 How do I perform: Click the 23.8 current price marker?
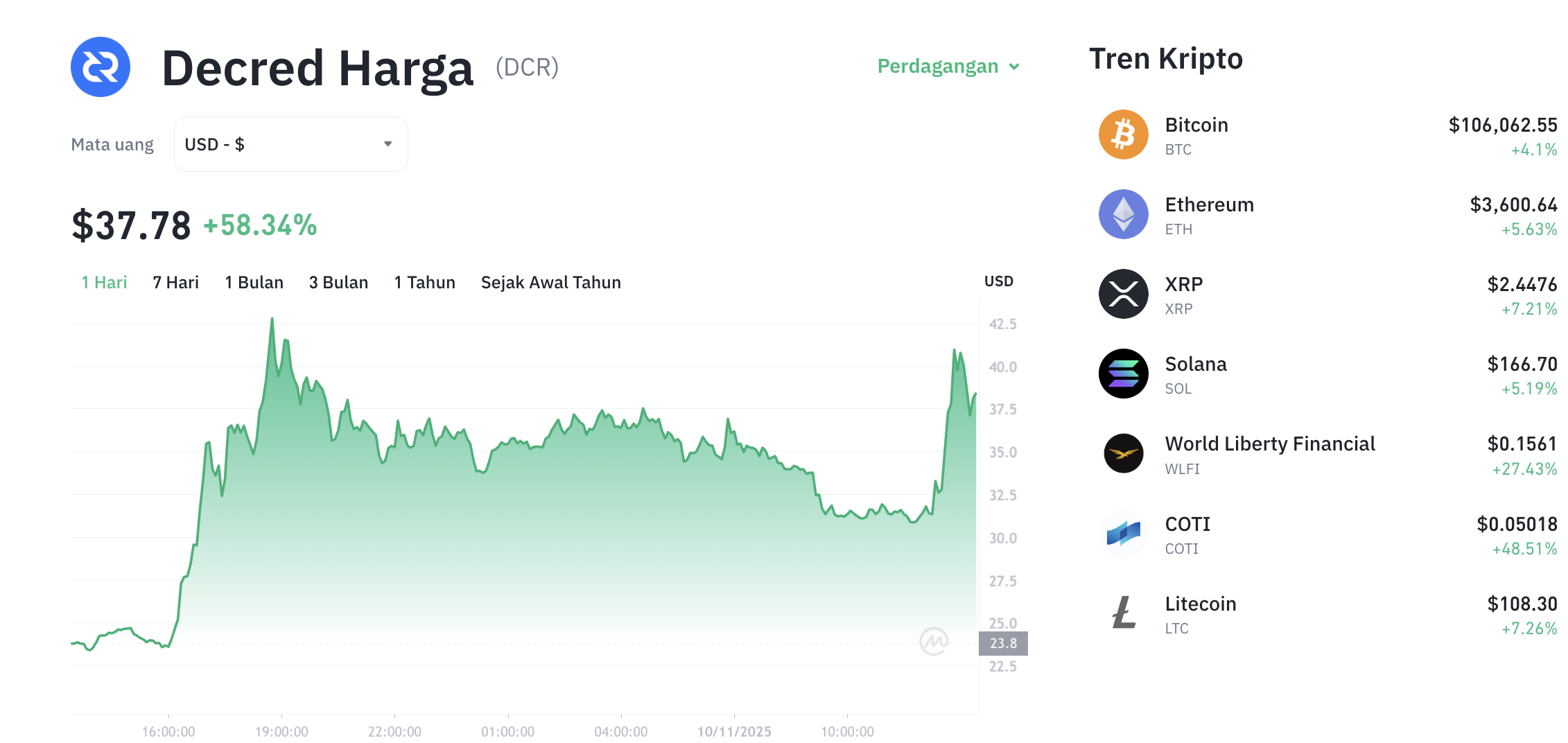click(1003, 643)
